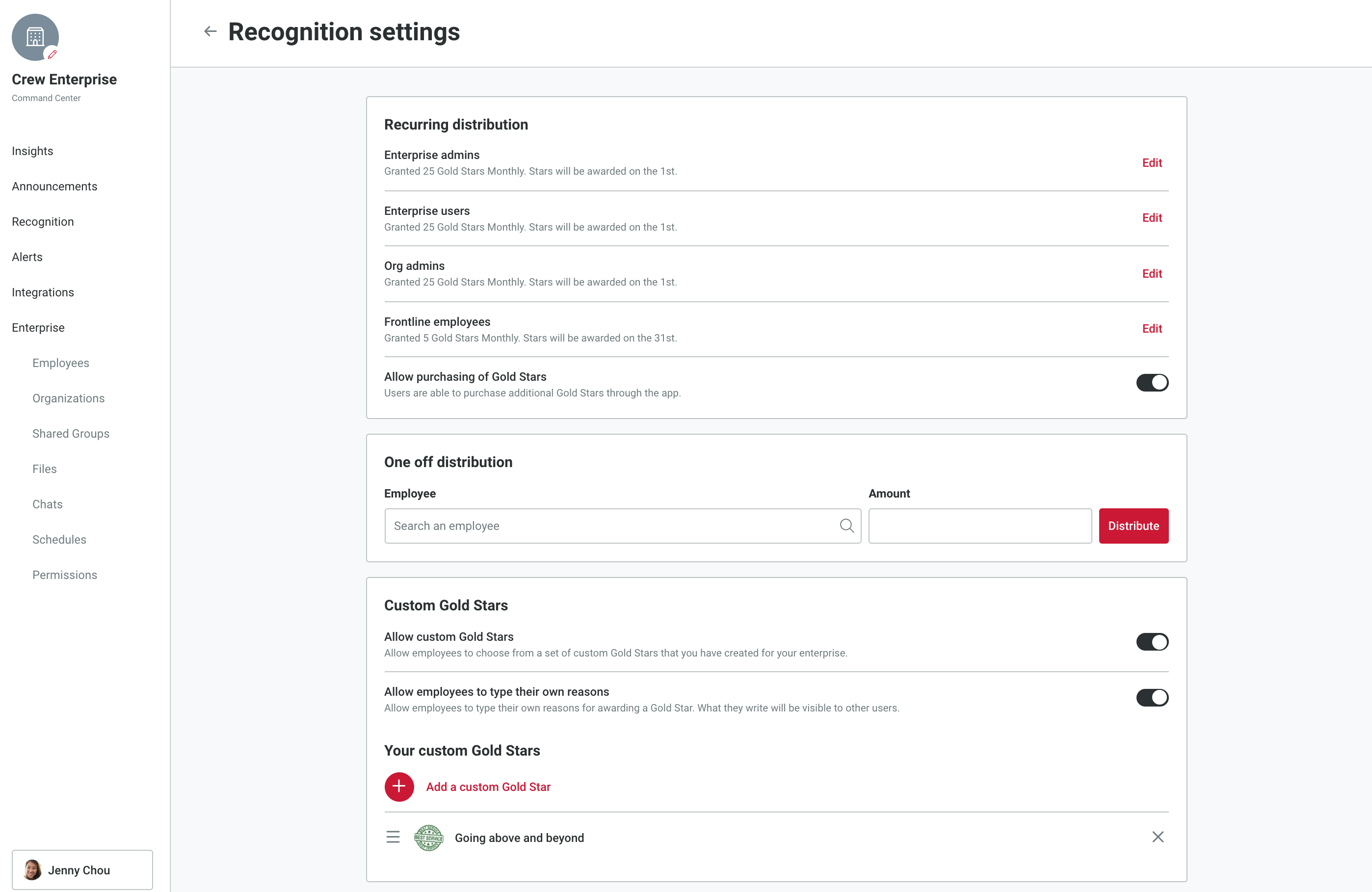1372x892 pixels.
Task: Click the Amount input field
Action: point(980,525)
